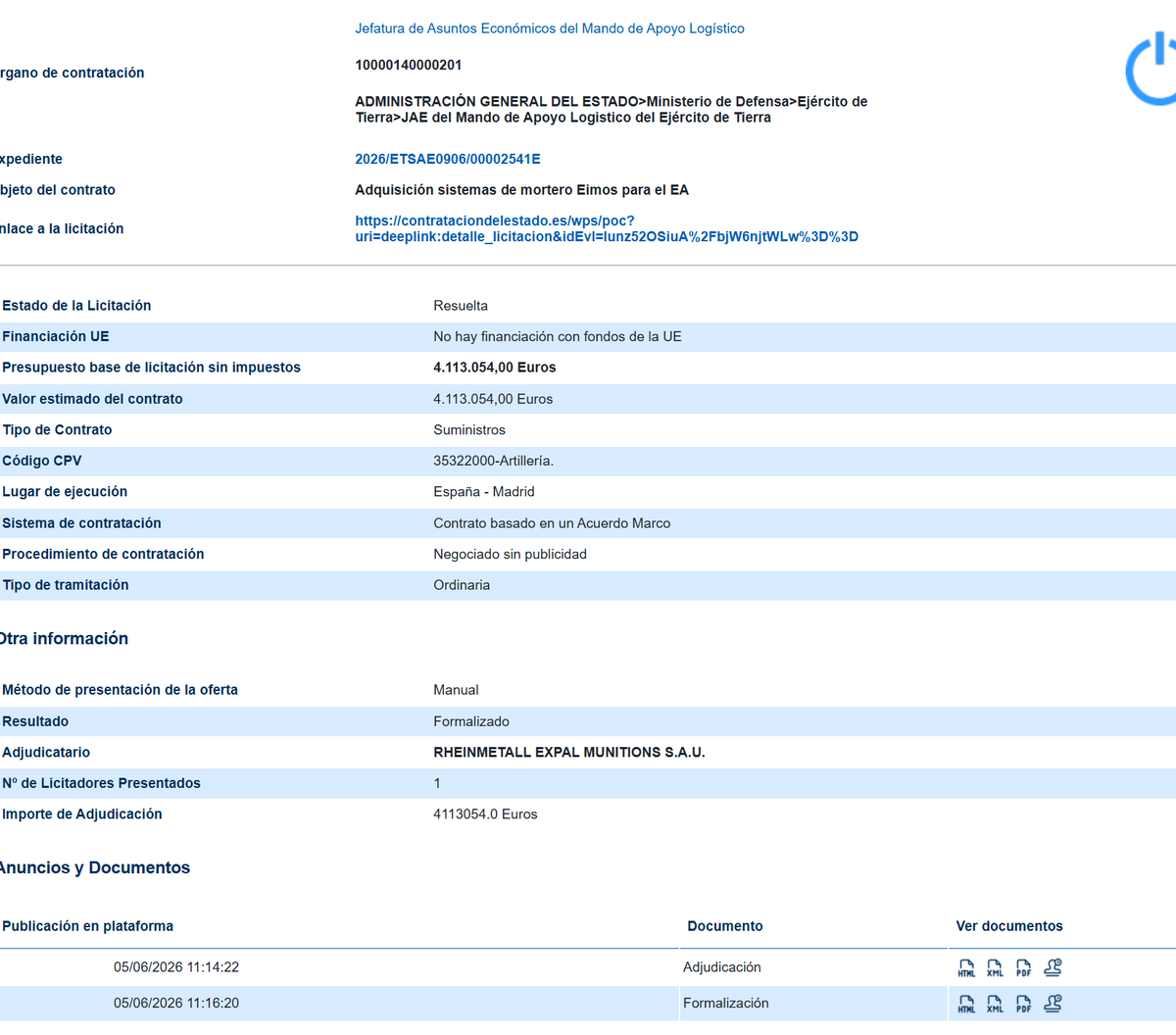
Task: View the time stamp seal for Adjudicación
Action: (1053, 967)
